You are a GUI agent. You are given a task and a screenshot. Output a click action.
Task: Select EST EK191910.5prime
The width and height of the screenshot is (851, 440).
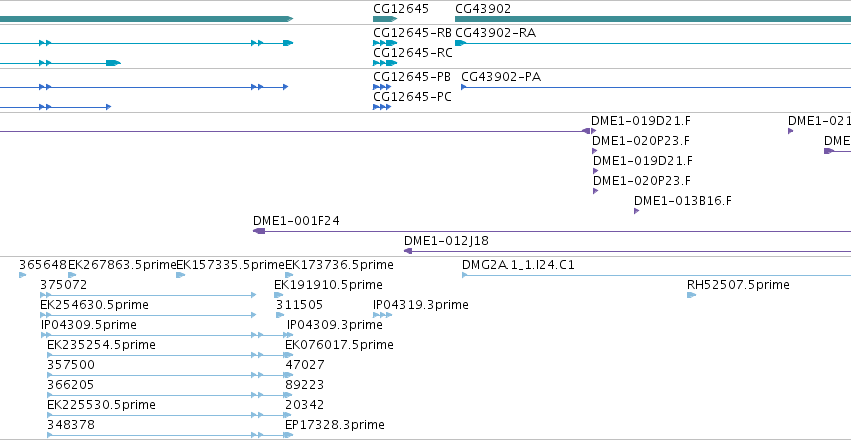(328, 285)
